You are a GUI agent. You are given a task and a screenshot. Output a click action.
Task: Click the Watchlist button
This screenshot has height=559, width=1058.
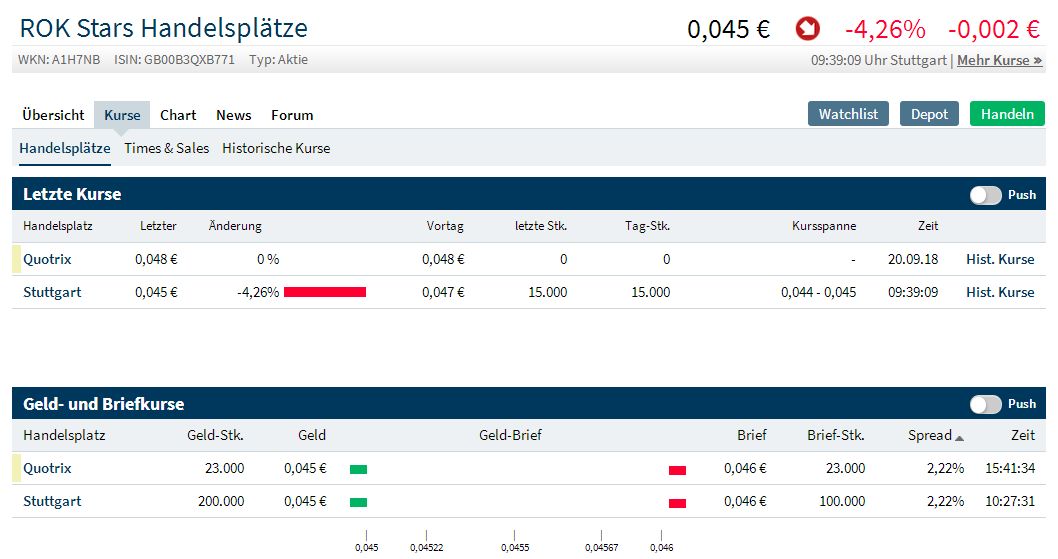coord(848,114)
